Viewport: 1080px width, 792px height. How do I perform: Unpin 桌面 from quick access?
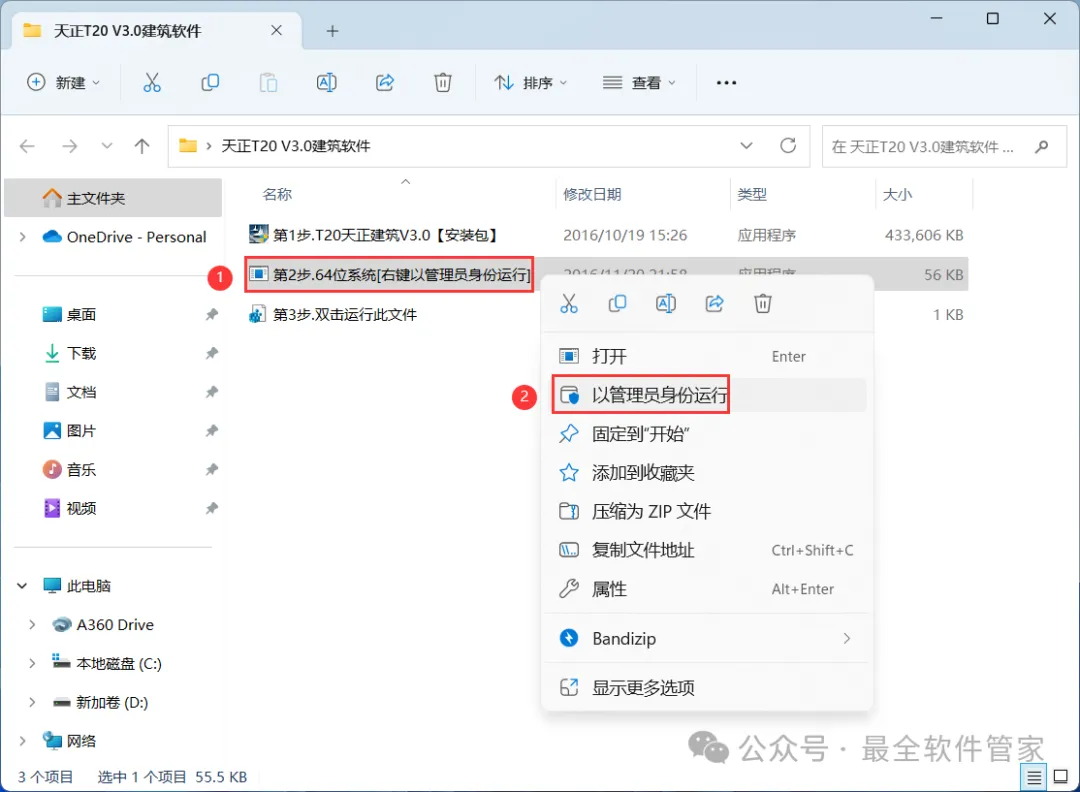tap(211, 315)
